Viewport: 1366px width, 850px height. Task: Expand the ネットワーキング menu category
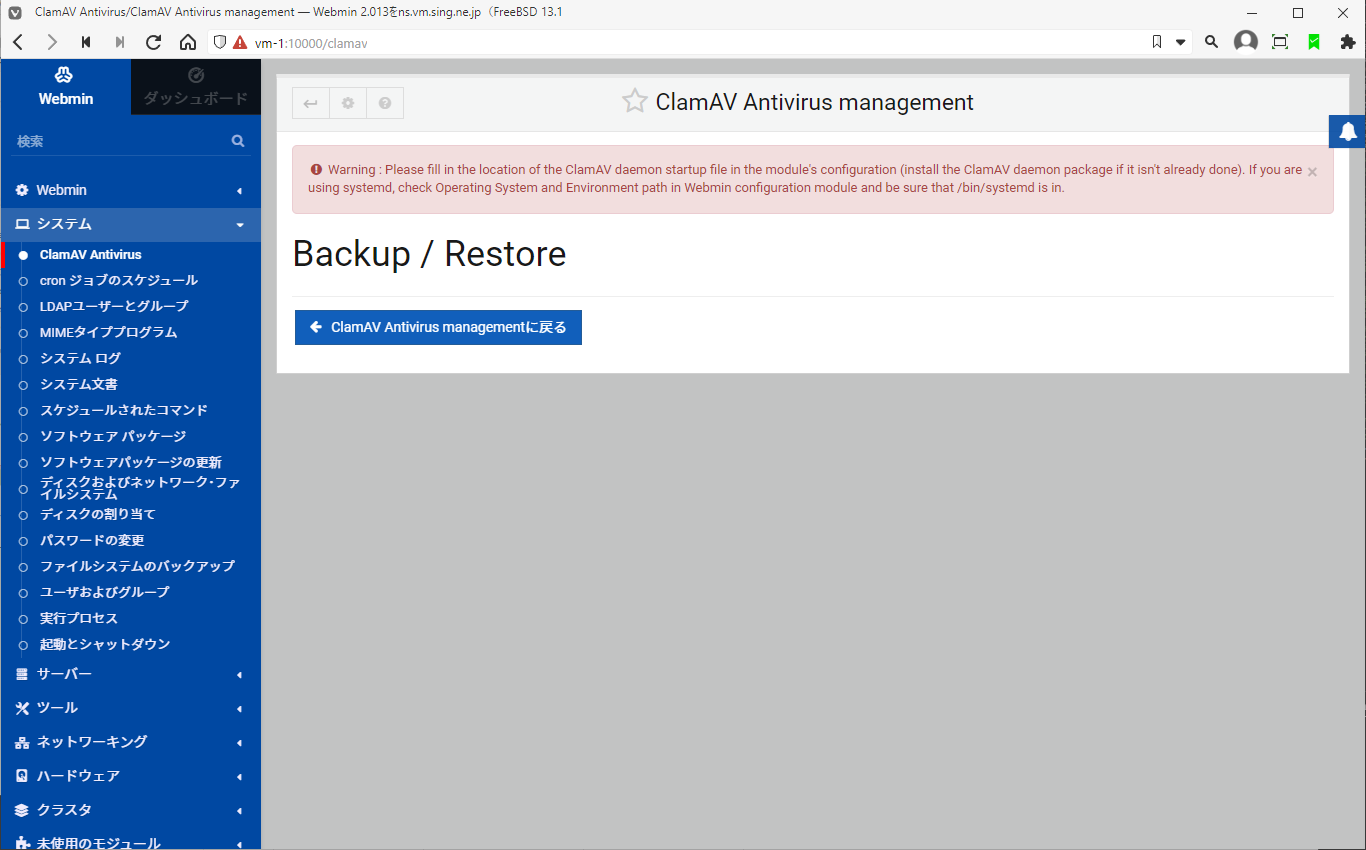point(130,743)
